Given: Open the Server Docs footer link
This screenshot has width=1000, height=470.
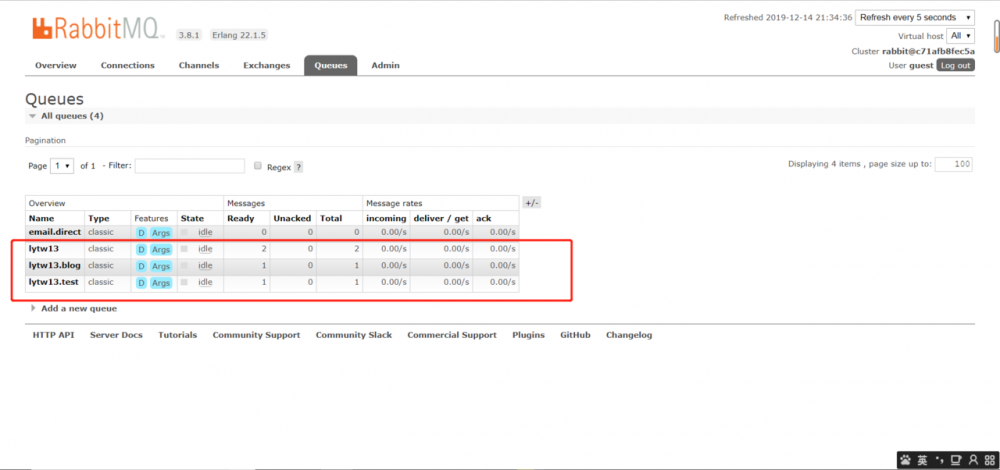Looking at the screenshot, I should pos(116,335).
